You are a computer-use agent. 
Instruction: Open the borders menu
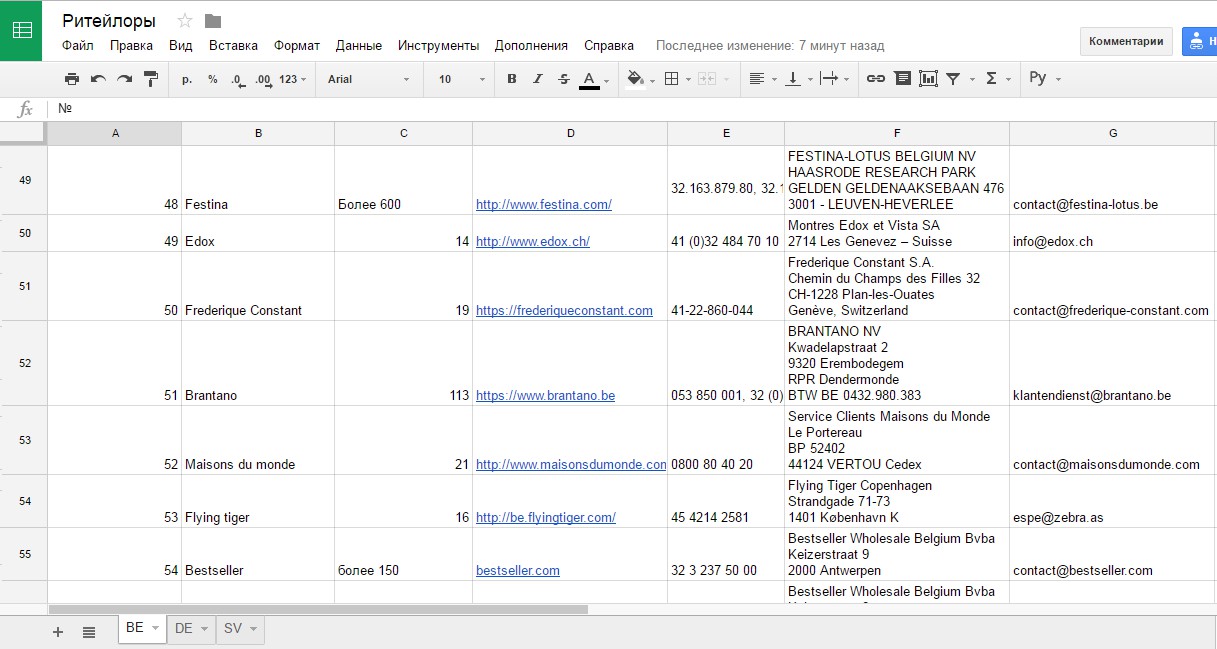677,79
